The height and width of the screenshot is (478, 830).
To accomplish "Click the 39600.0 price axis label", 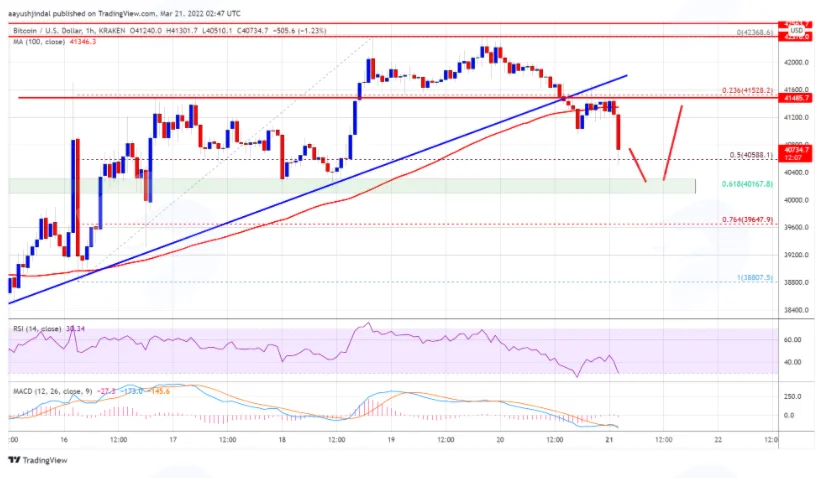I will click(796, 227).
